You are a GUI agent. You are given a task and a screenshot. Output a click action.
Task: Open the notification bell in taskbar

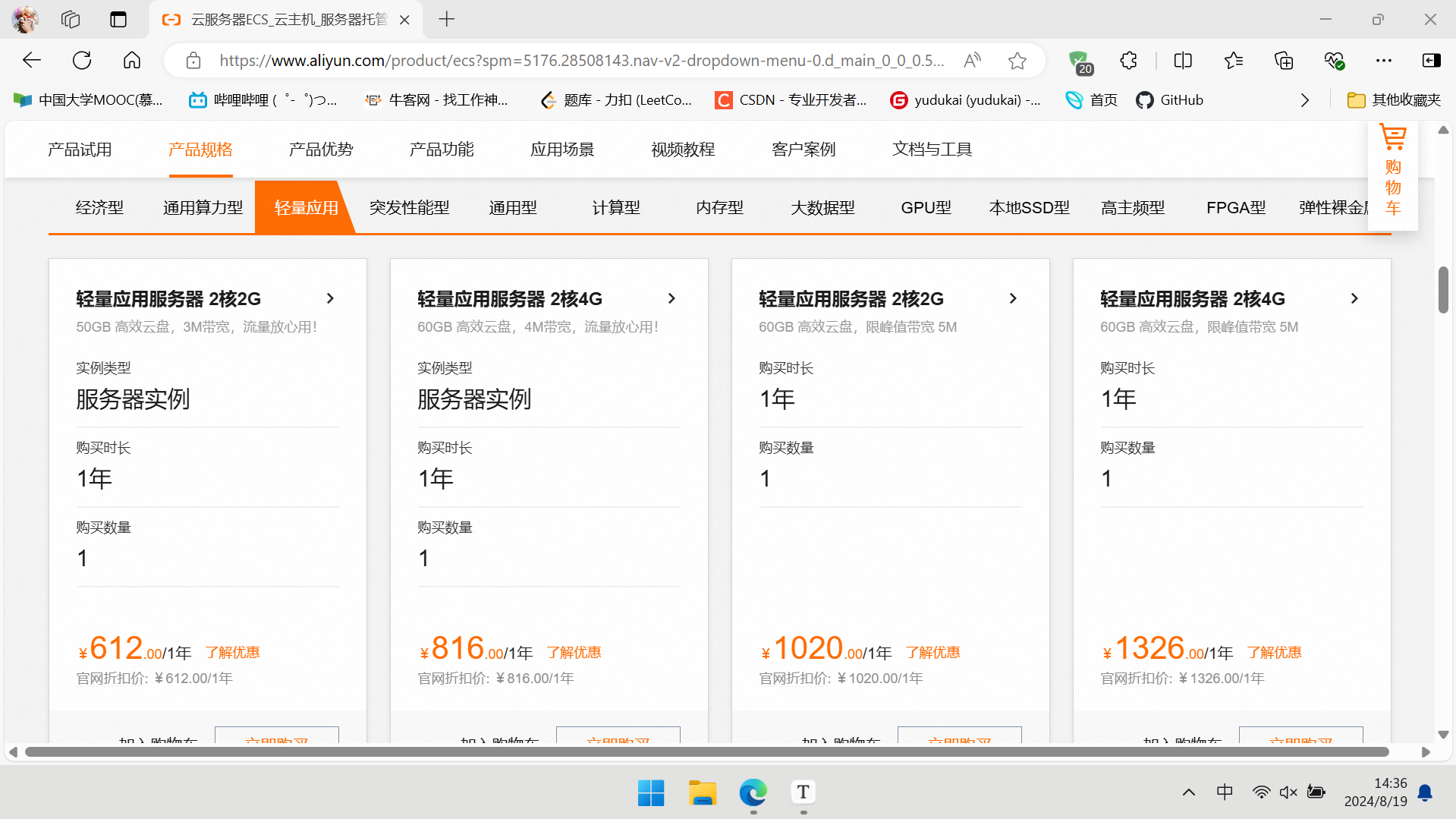1426,792
